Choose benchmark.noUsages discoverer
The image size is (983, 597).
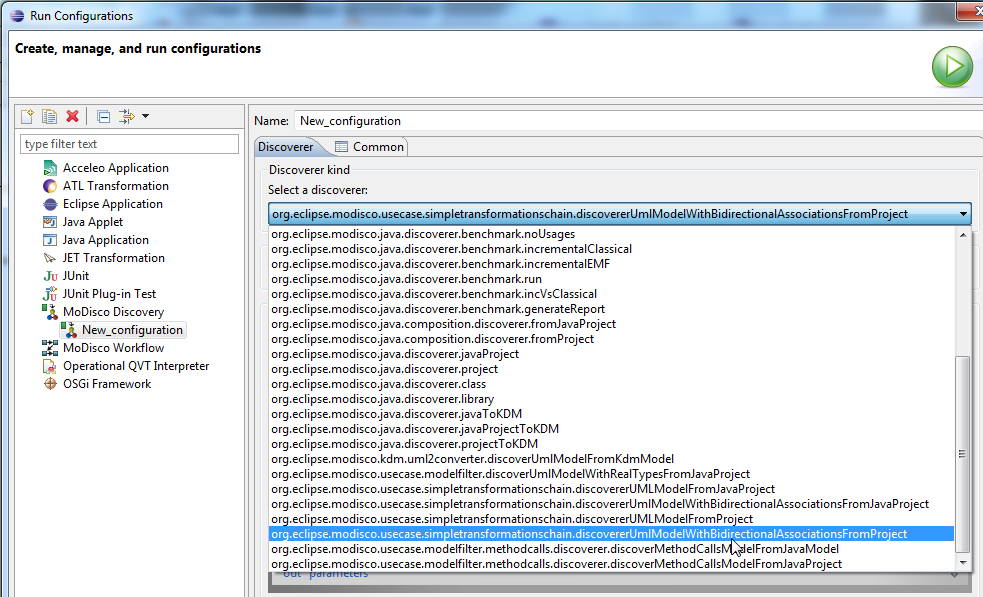click(x=611, y=235)
